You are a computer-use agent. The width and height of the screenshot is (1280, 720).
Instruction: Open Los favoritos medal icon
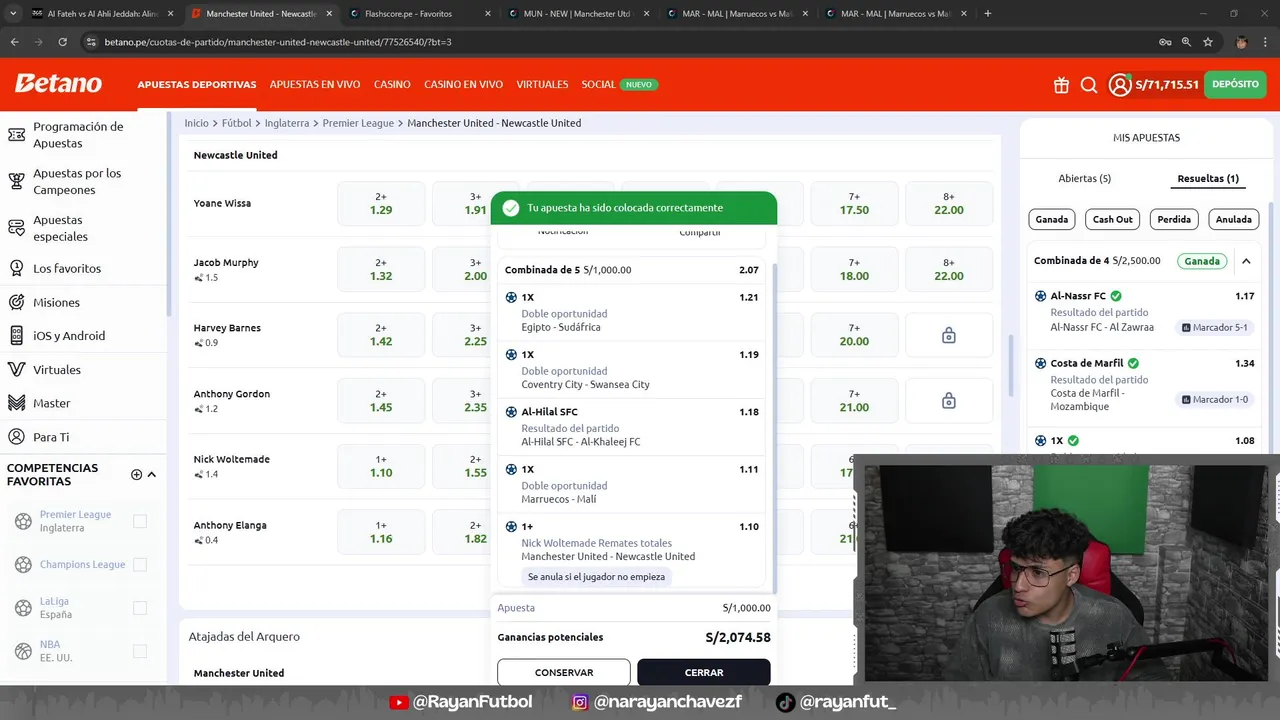tap(16, 268)
